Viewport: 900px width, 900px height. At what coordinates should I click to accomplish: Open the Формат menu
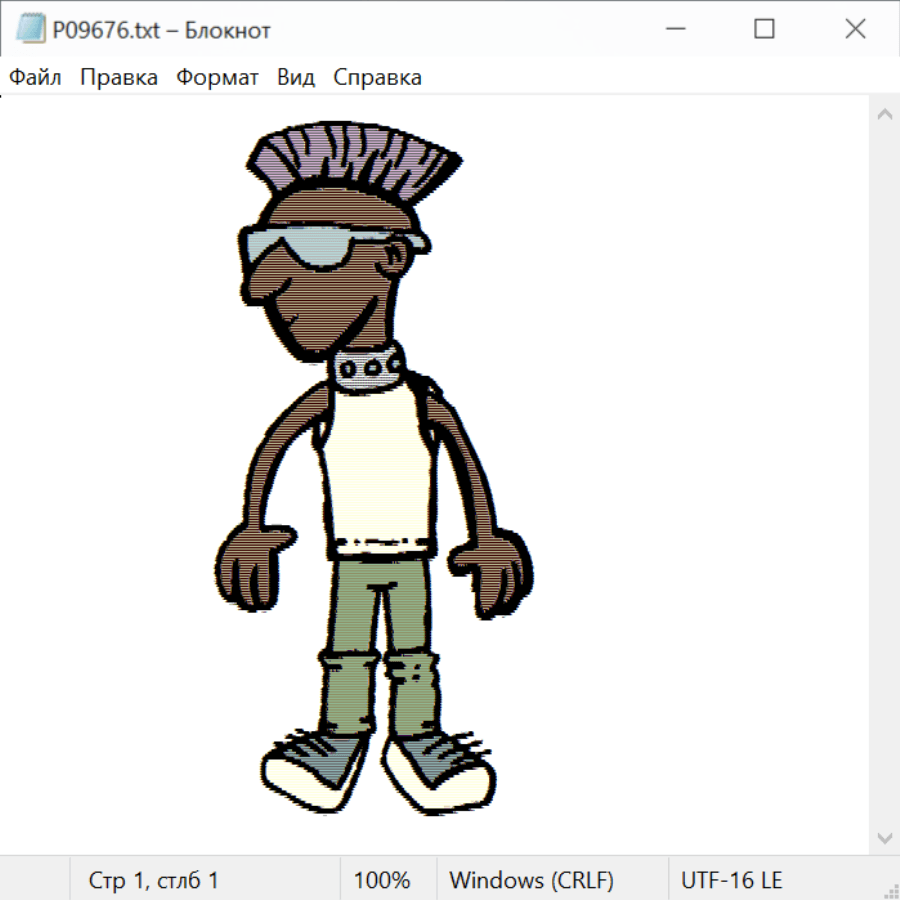coord(217,78)
